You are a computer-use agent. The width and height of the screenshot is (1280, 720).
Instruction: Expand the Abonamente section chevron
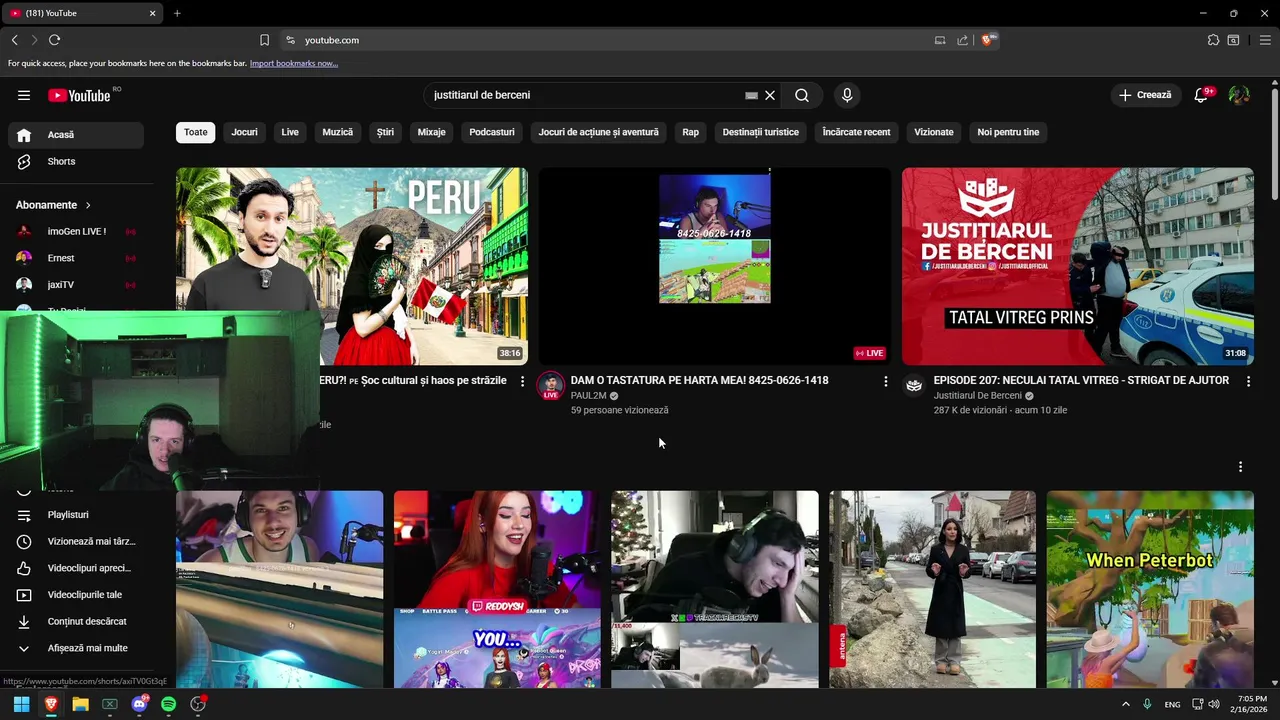click(x=88, y=205)
